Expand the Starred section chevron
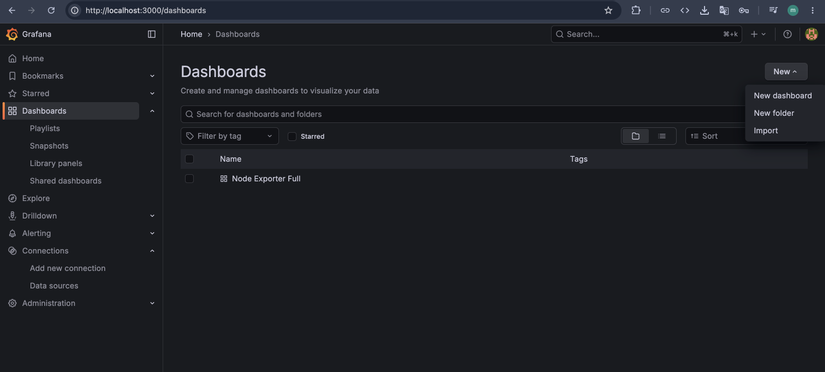Viewport: 825px width, 372px height. point(152,93)
